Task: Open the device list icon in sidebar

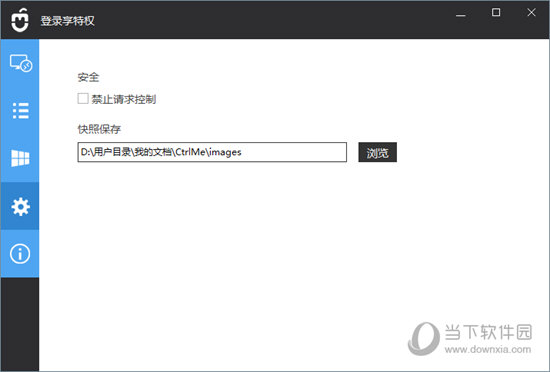Action: (x=20, y=111)
